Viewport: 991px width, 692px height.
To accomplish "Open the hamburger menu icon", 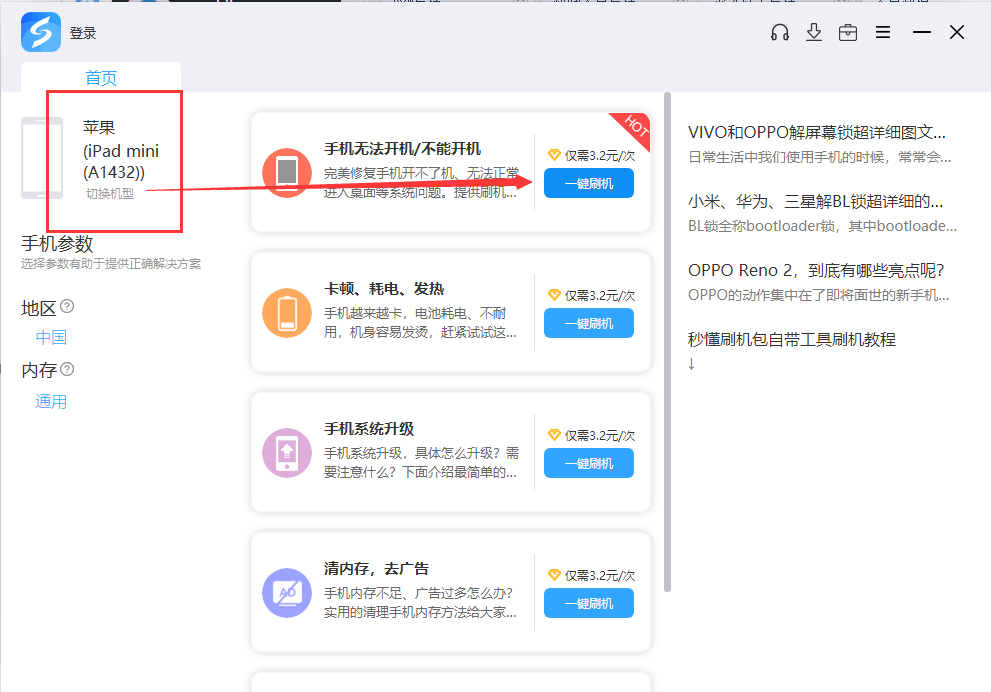I will tap(883, 32).
